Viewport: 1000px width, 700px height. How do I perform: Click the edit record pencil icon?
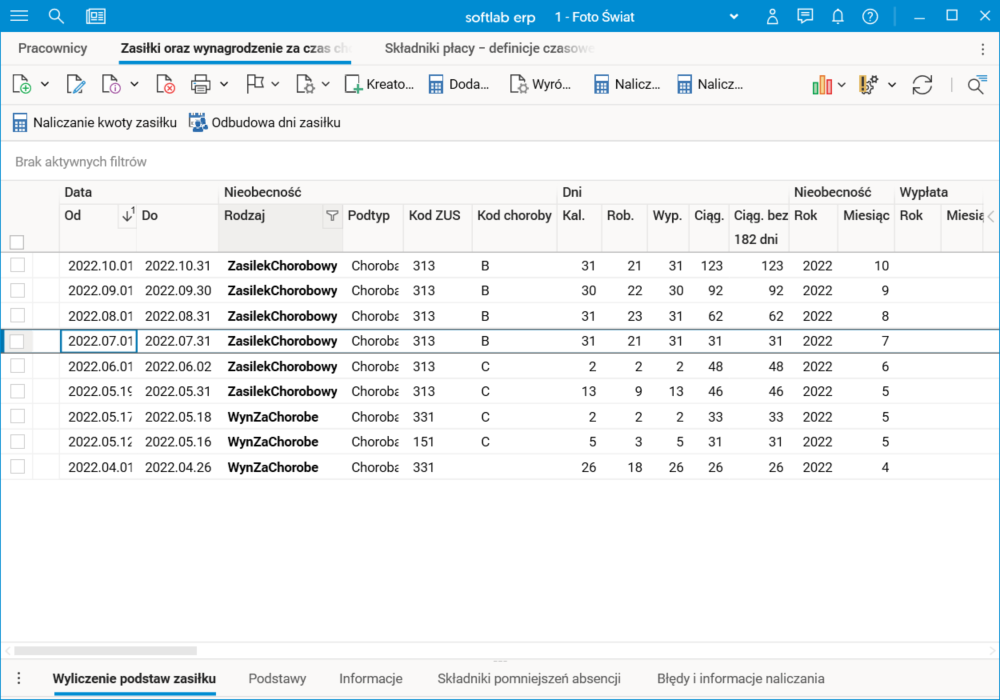coord(75,85)
